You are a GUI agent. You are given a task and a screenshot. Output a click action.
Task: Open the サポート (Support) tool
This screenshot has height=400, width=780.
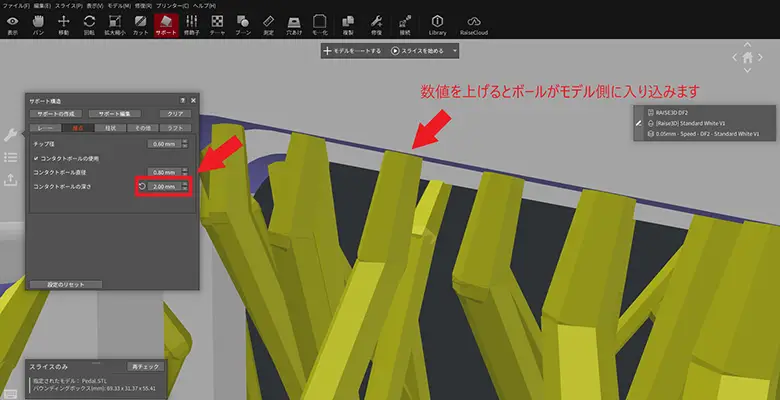(166, 22)
